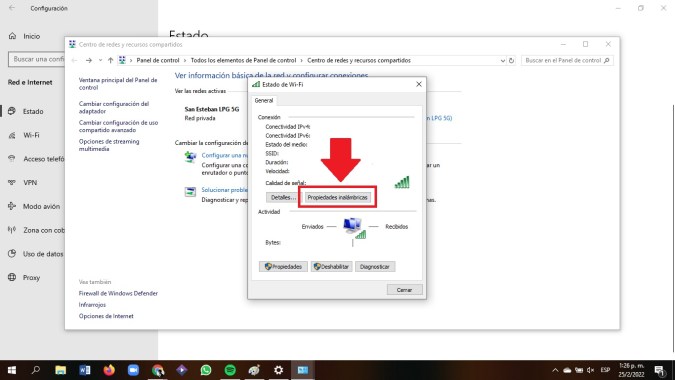Click Buscar en el Panel de control field
Screen dimensions: 675x380
(567, 61)
